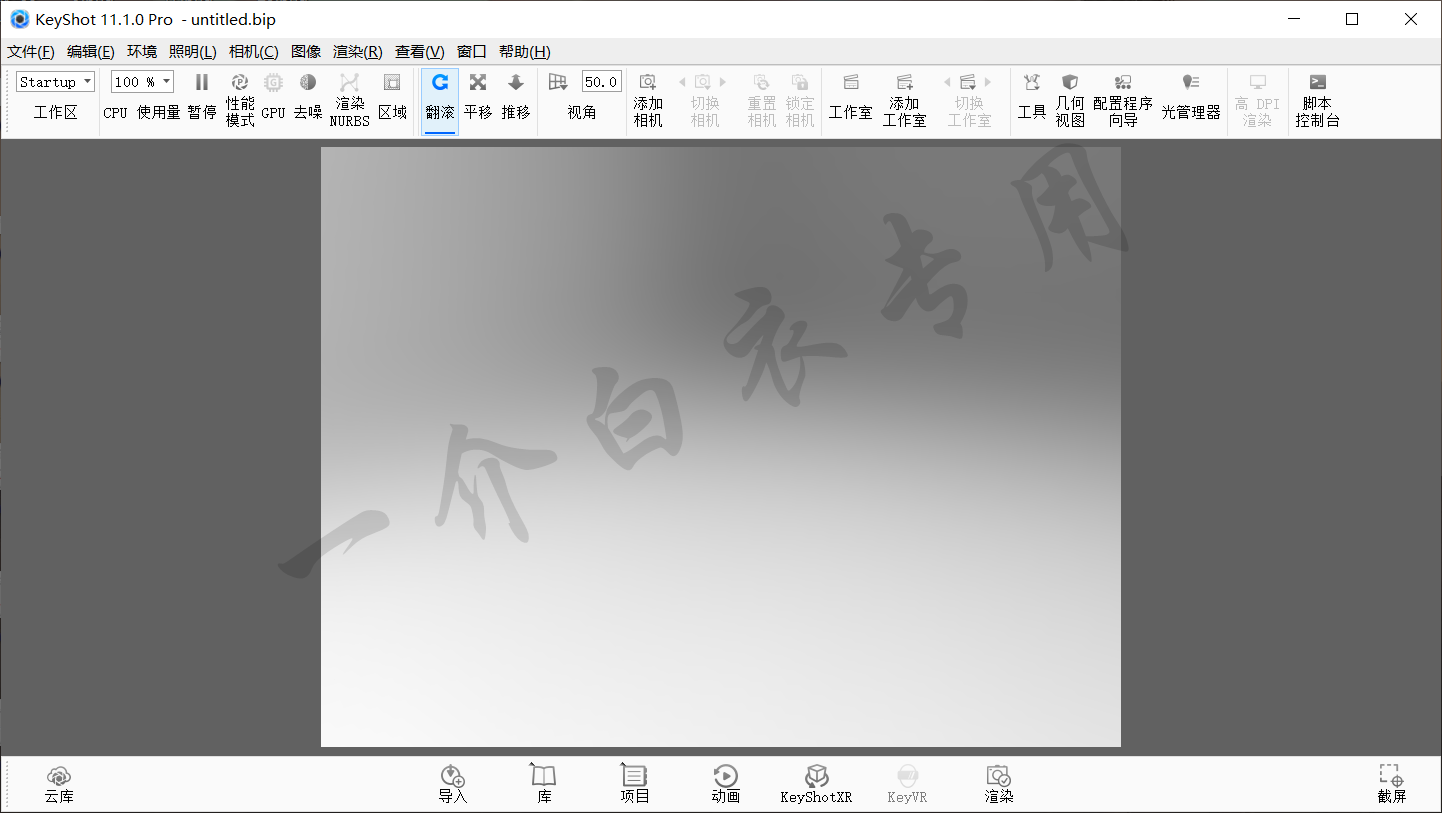The height and width of the screenshot is (813, 1442).
Task: Click the 云库 cloud library icon
Action: pyautogui.click(x=59, y=783)
